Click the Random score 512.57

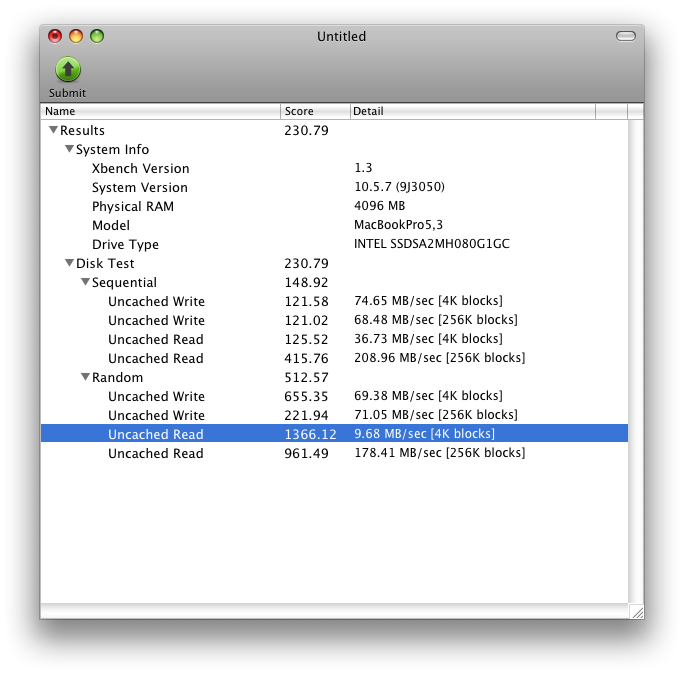click(306, 377)
